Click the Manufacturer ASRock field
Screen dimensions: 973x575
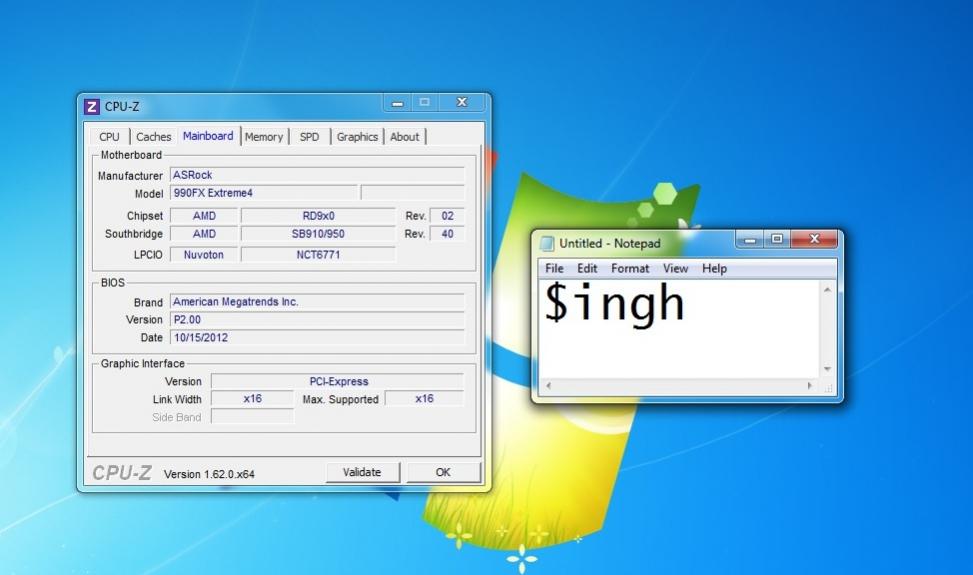coord(317,175)
